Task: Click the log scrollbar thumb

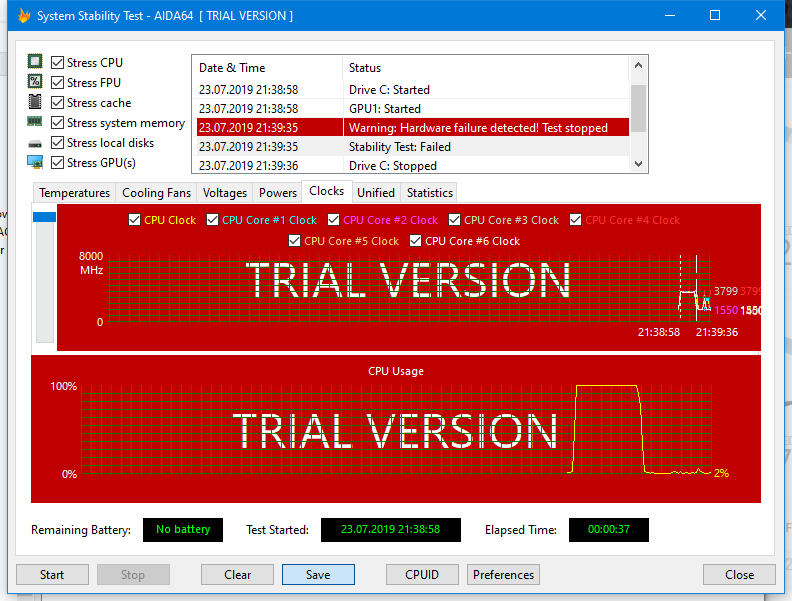Action: [638, 108]
